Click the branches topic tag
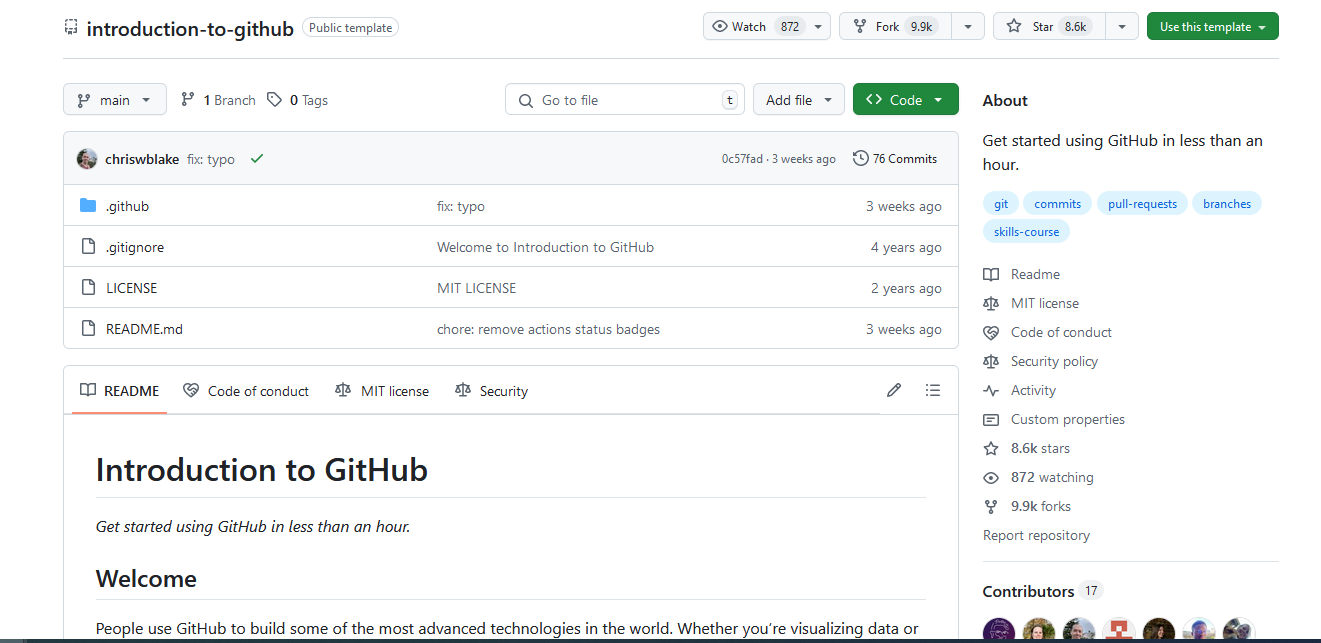This screenshot has height=643, width=1321. (1227, 203)
